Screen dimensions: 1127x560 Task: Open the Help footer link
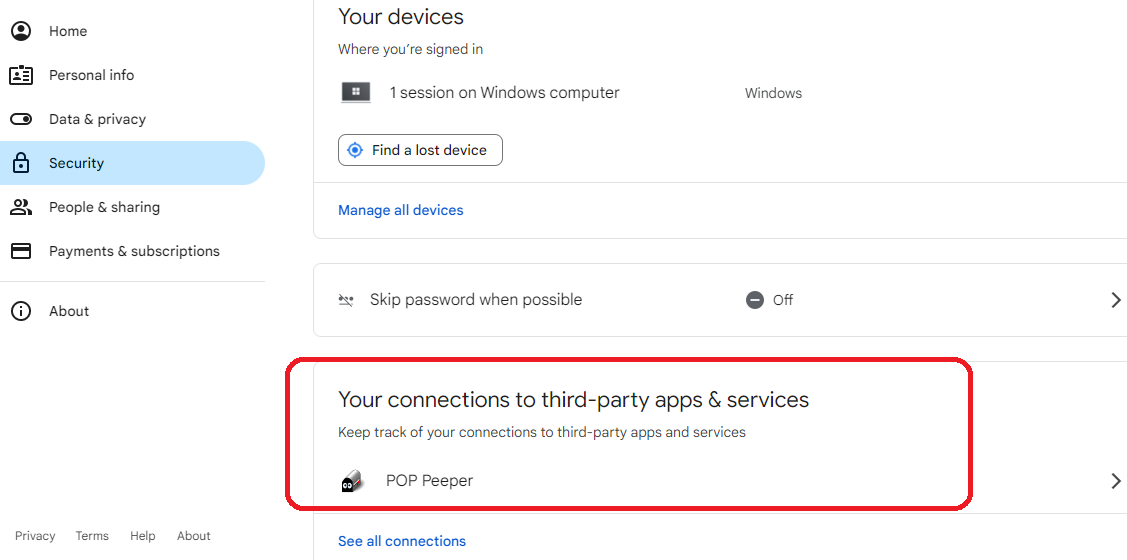142,536
